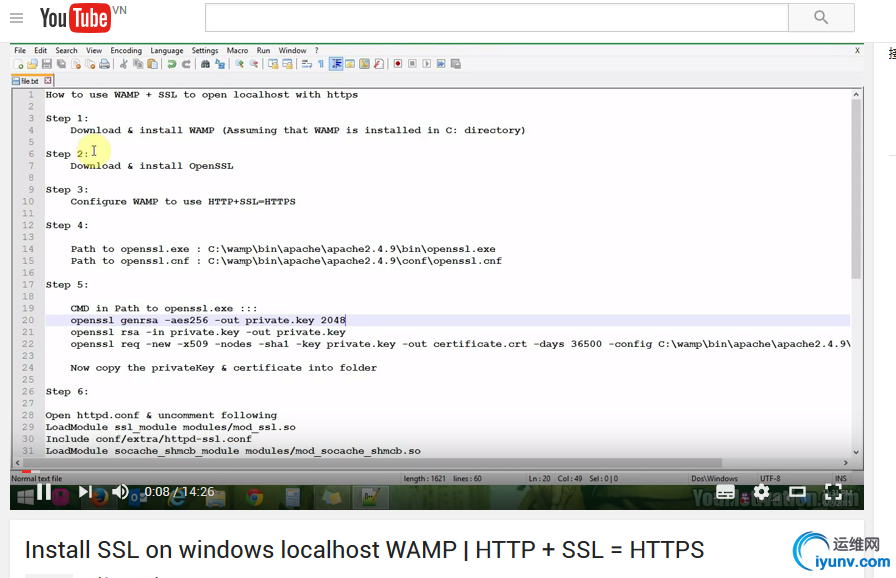Open the Encoding menu
Screen dimensions: 896x578
pos(126,50)
